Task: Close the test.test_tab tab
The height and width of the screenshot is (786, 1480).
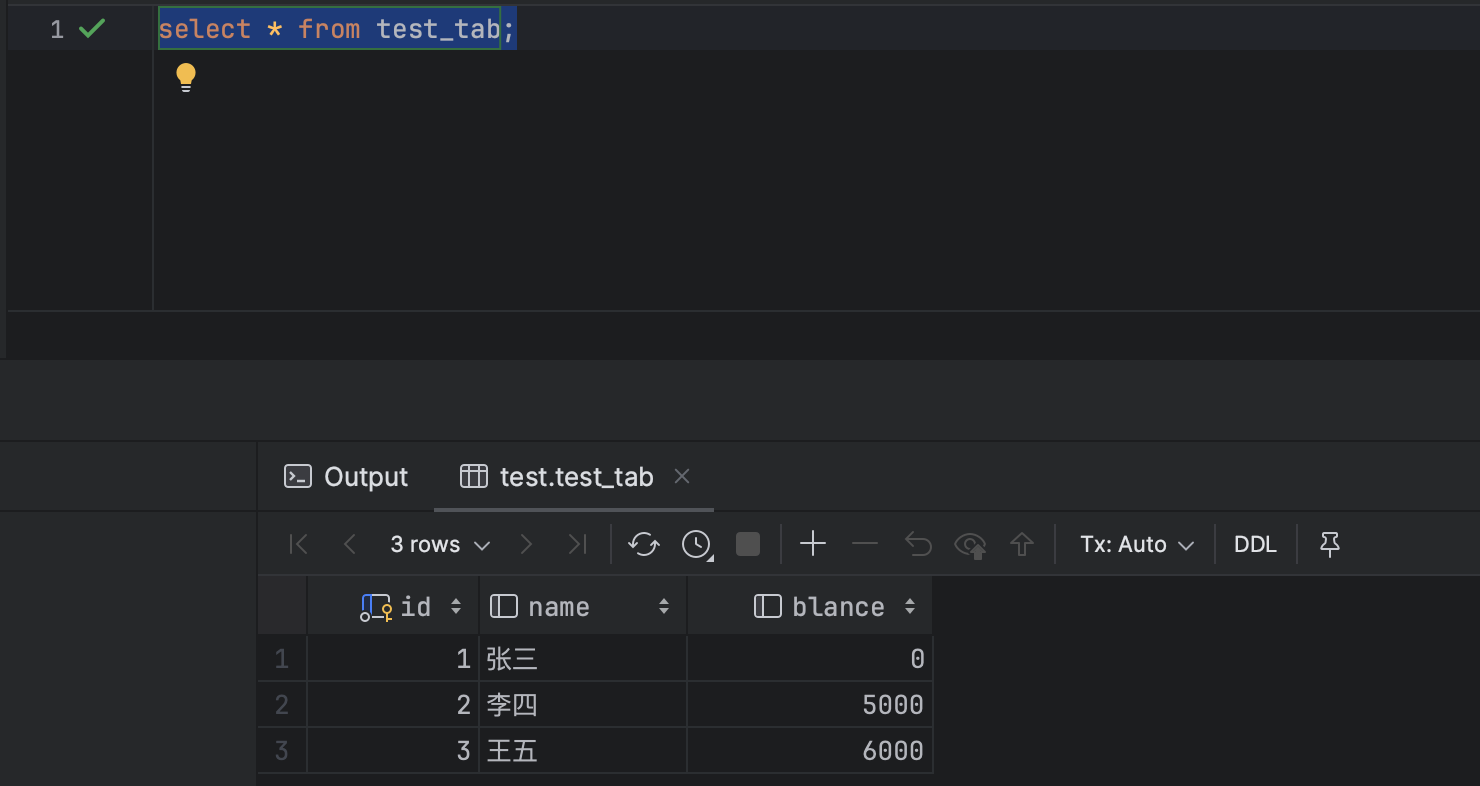Action: pyautogui.click(x=682, y=477)
